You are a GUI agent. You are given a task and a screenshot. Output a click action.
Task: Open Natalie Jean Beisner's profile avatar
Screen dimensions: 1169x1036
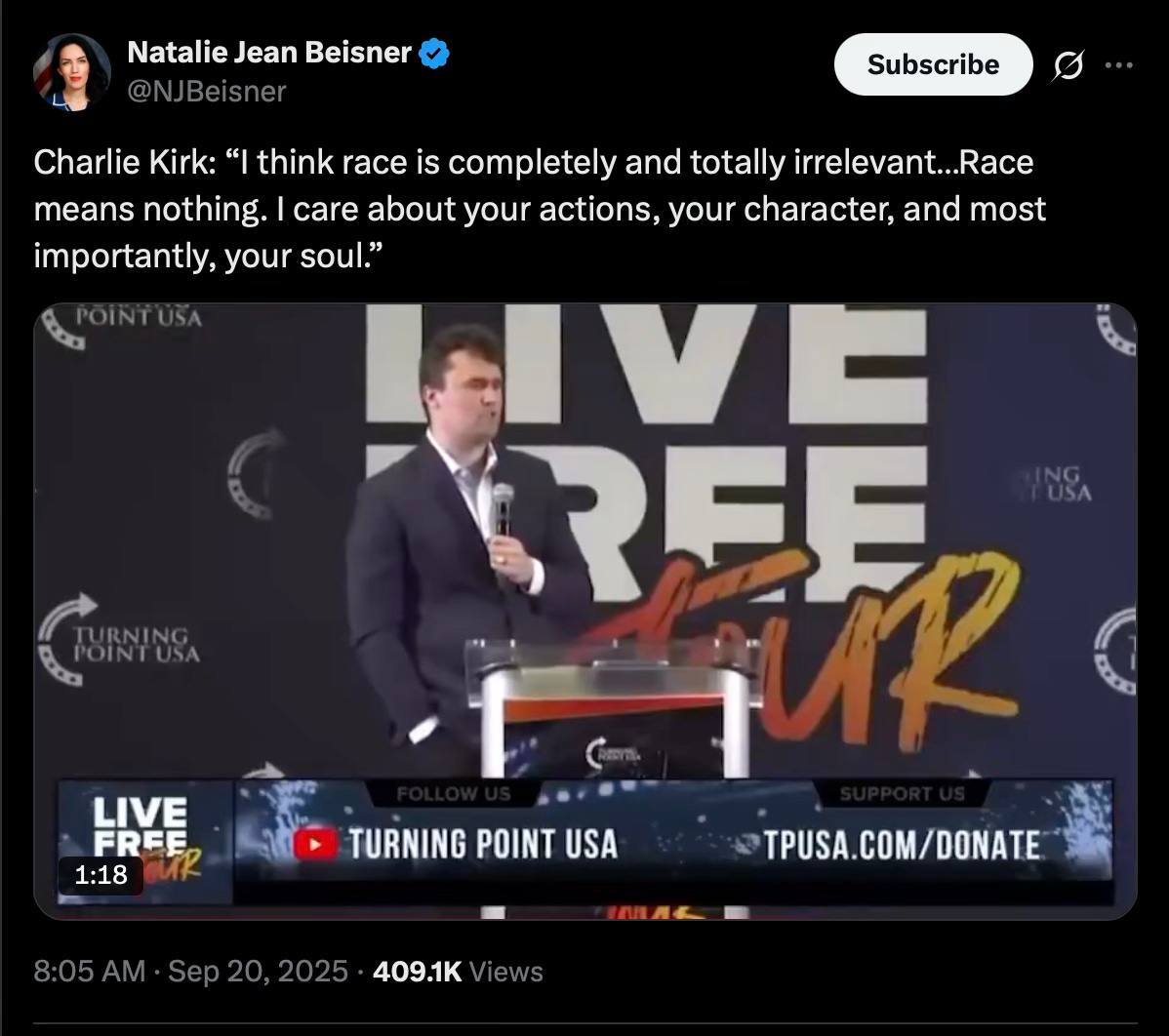71,71
